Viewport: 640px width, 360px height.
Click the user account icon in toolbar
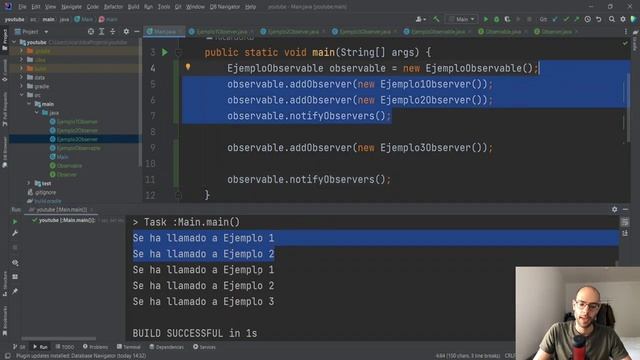420,19
